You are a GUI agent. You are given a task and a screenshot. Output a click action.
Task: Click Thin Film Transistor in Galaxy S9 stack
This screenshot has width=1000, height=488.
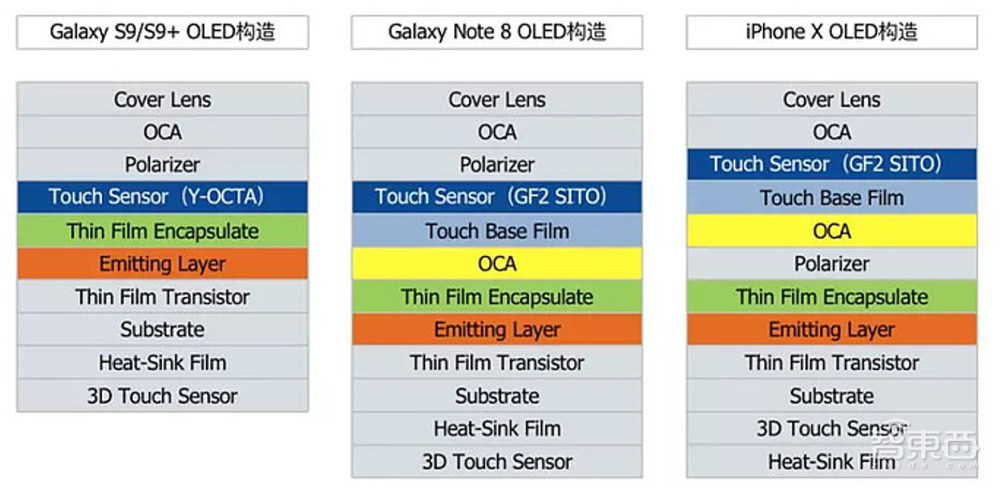click(162, 297)
